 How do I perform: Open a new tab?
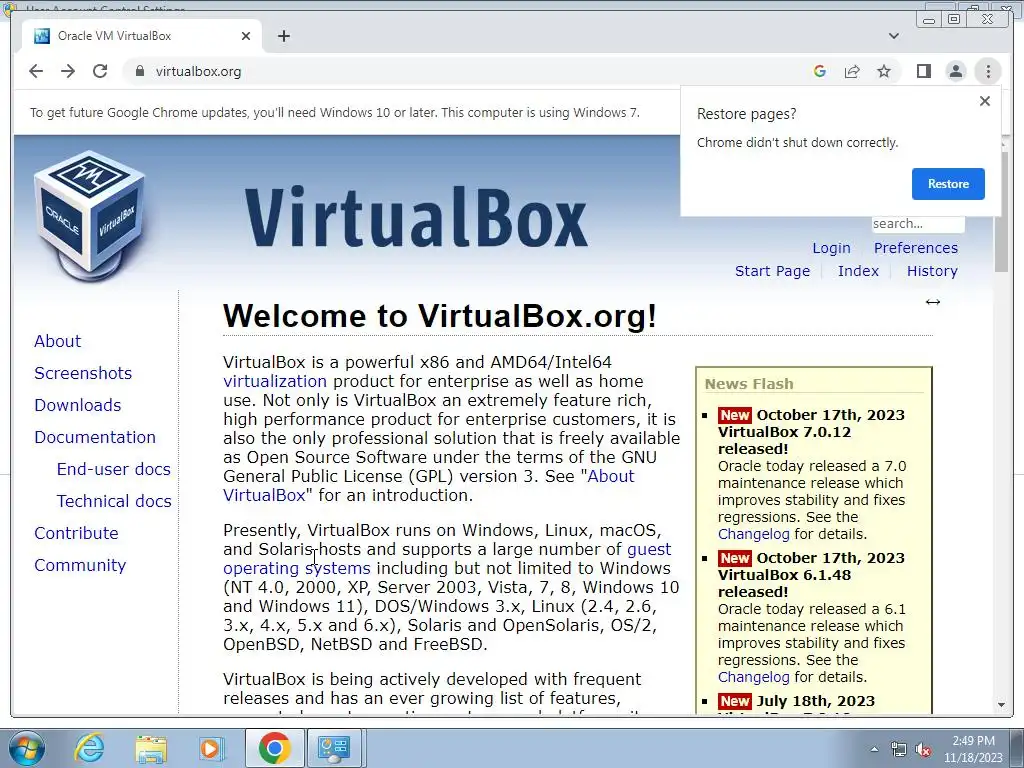[283, 36]
